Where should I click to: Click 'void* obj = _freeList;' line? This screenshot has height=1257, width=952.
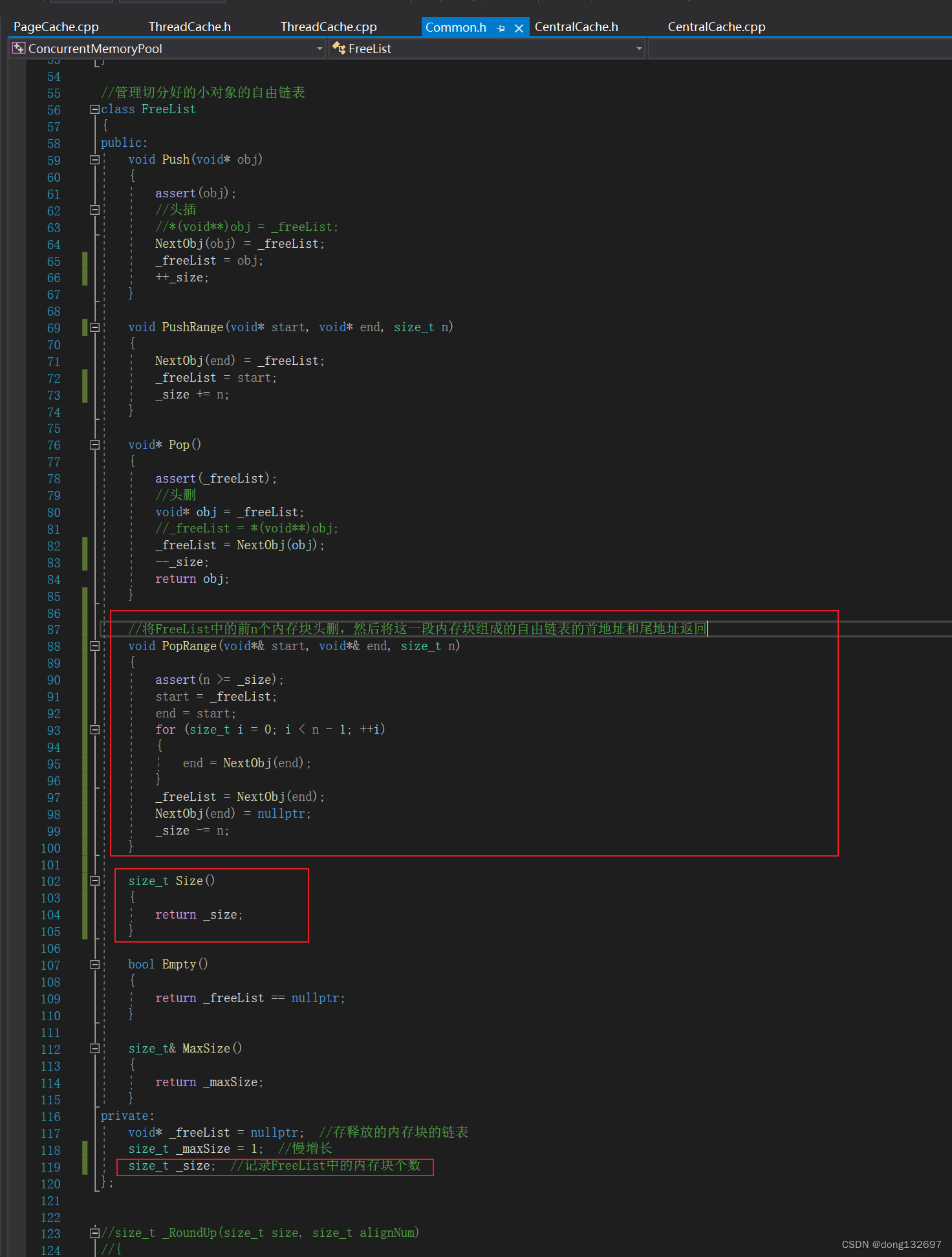(x=230, y=512)
